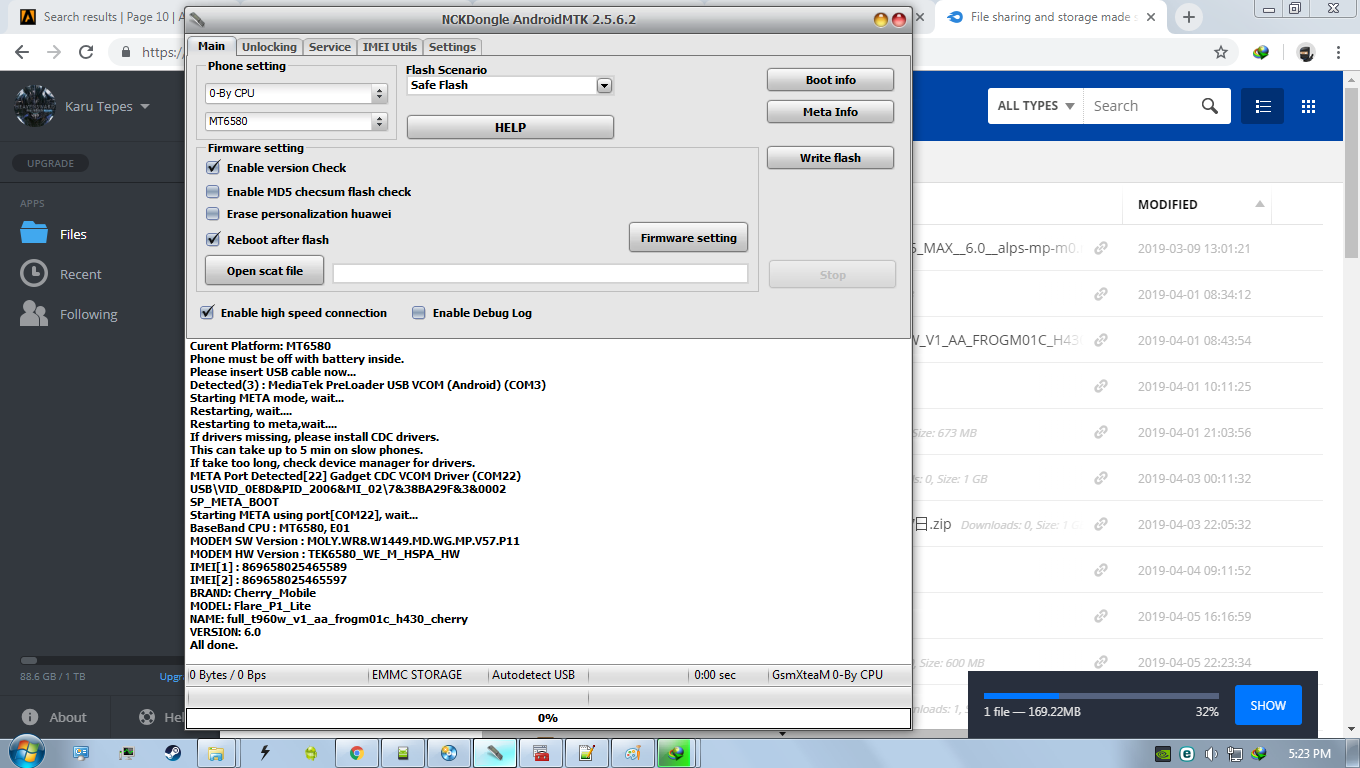Image resolution: width=1360 pixels, height=768 pixels.
Task: Reload the current browser page
Action: [x=86, y=52]
